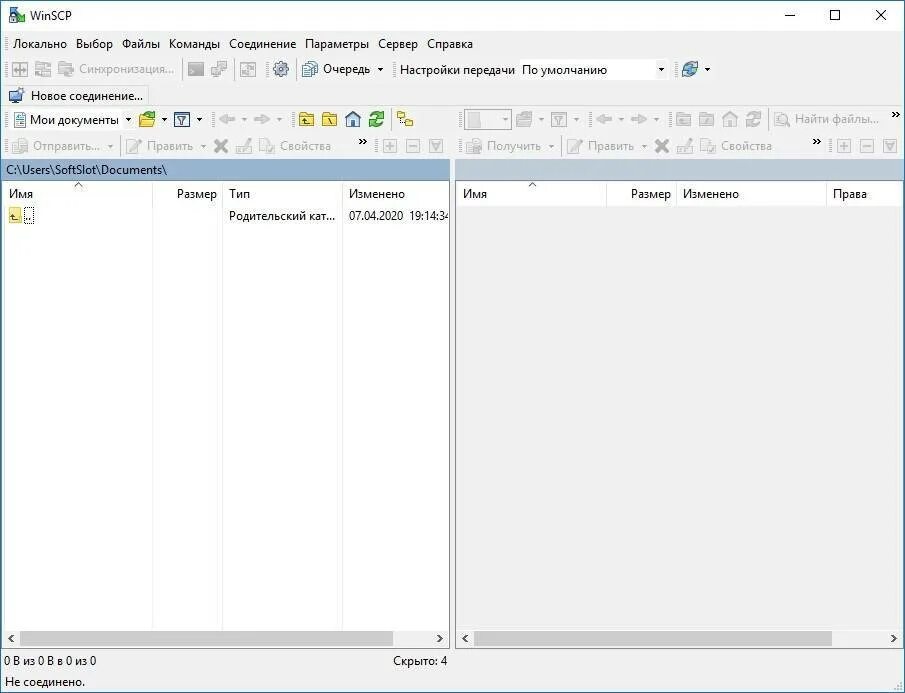
Task: Expand local toolbar overflow chevron
Action: click(362, 142)
